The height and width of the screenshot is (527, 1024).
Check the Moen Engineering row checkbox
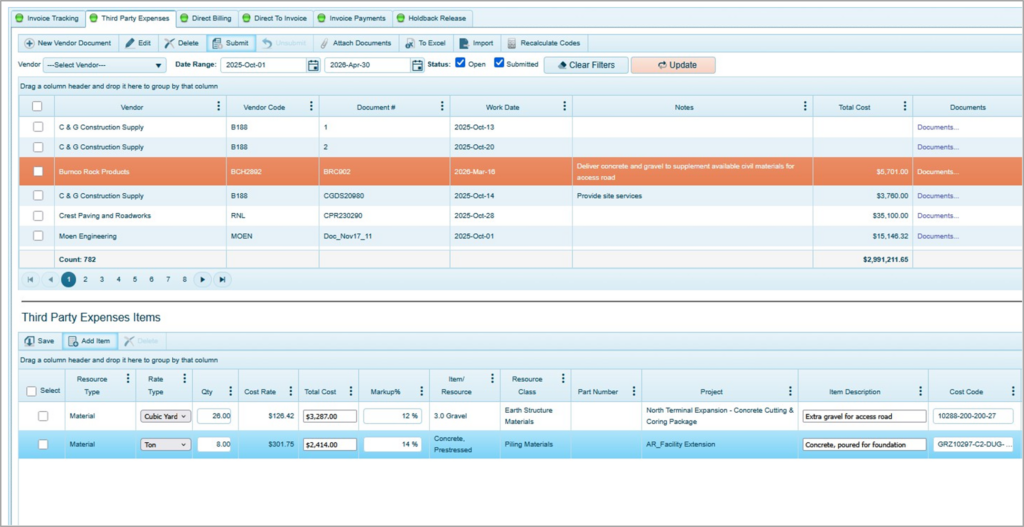click(x=38, y=236)
